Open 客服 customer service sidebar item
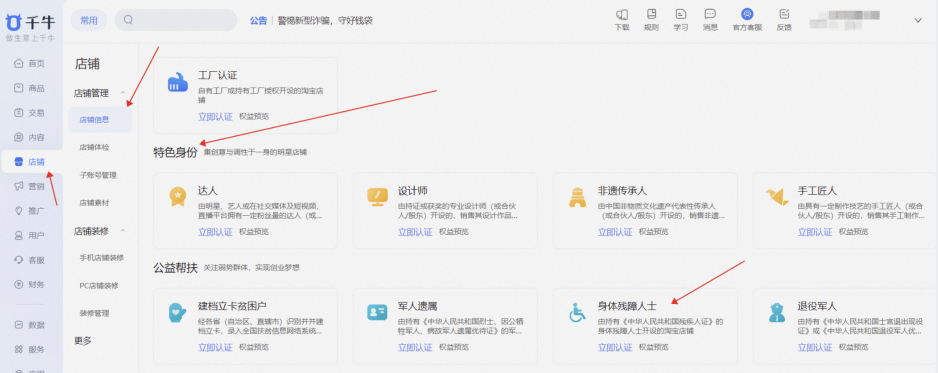 [x=30, y=260]
